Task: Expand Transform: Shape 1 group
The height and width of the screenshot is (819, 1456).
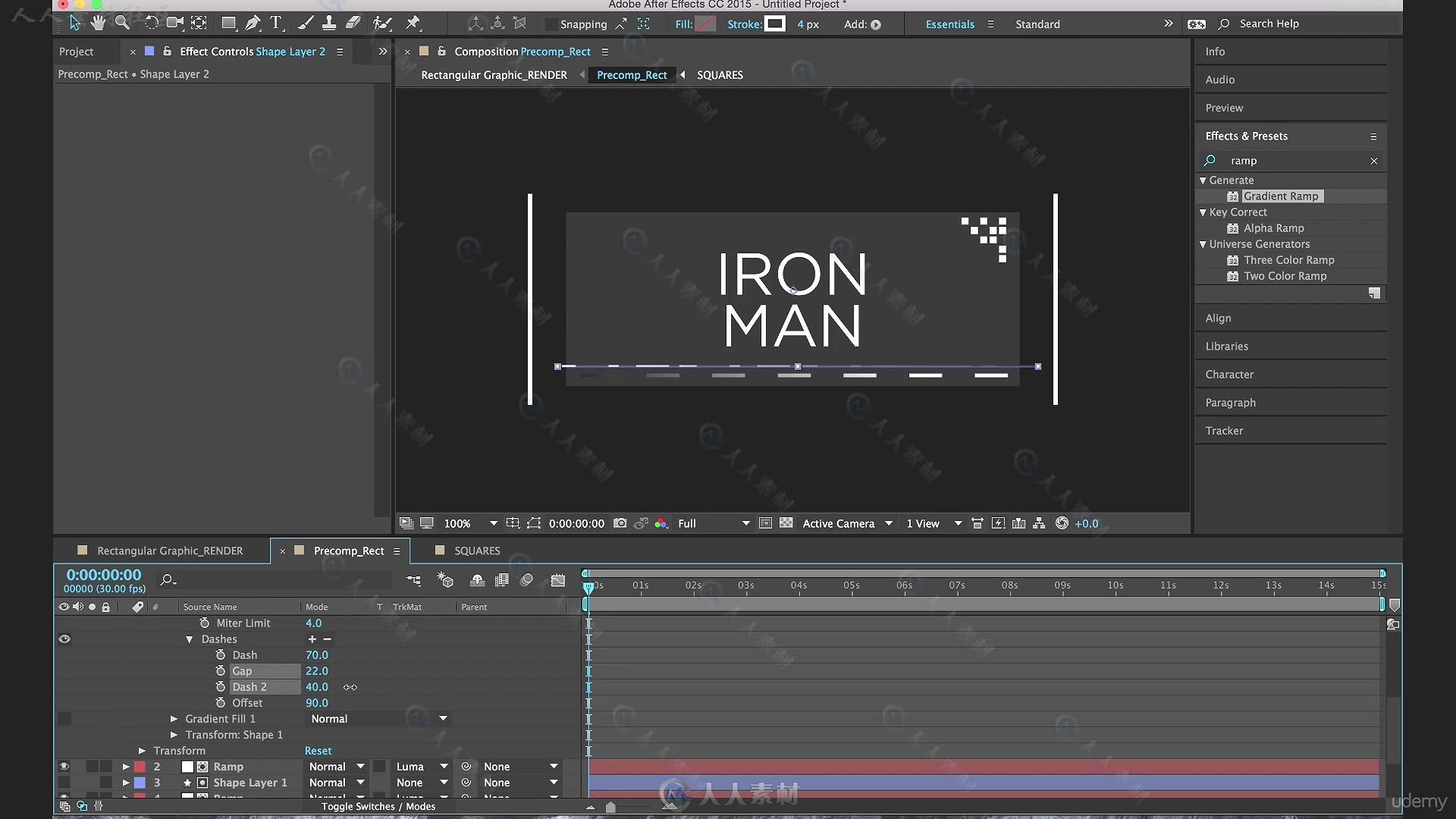Action: (174, 735)
